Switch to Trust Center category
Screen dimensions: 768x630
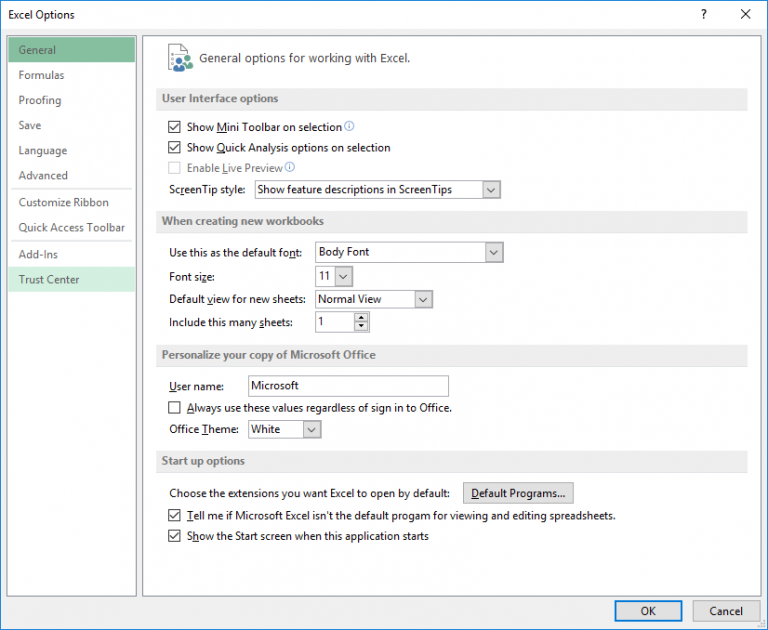tap(72, 279)
